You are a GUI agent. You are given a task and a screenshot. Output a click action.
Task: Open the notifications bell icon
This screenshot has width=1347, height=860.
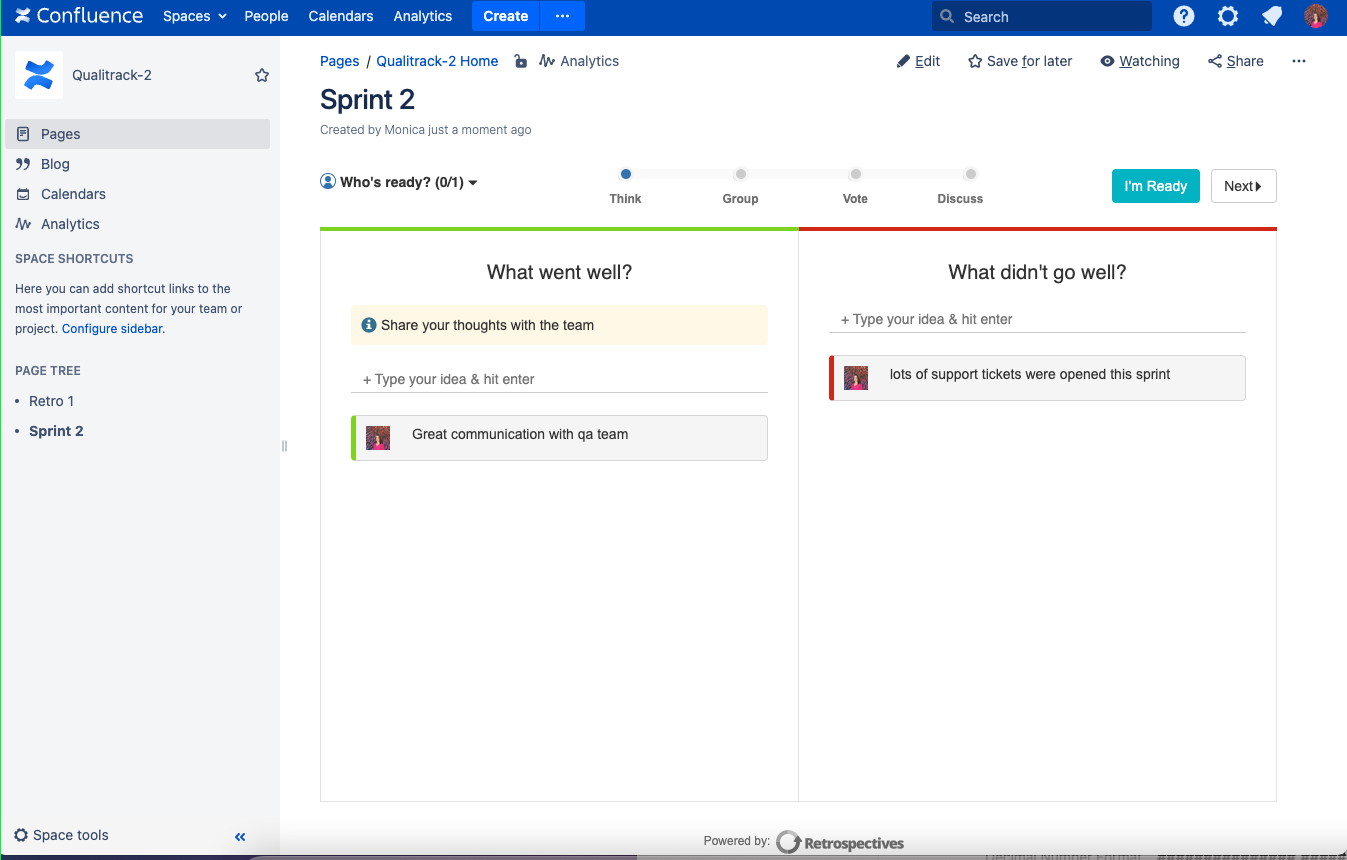(1272, 16)
